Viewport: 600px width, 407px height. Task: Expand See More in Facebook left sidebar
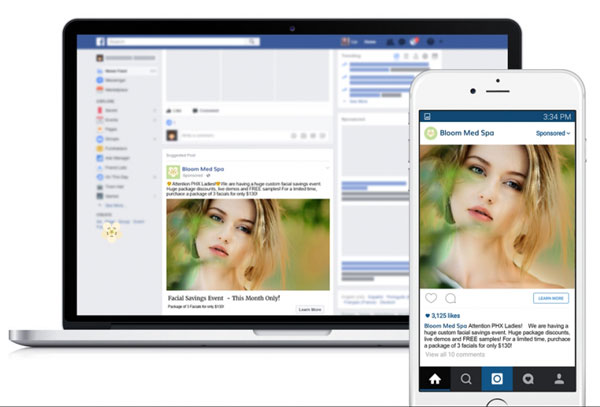(113, 205)
